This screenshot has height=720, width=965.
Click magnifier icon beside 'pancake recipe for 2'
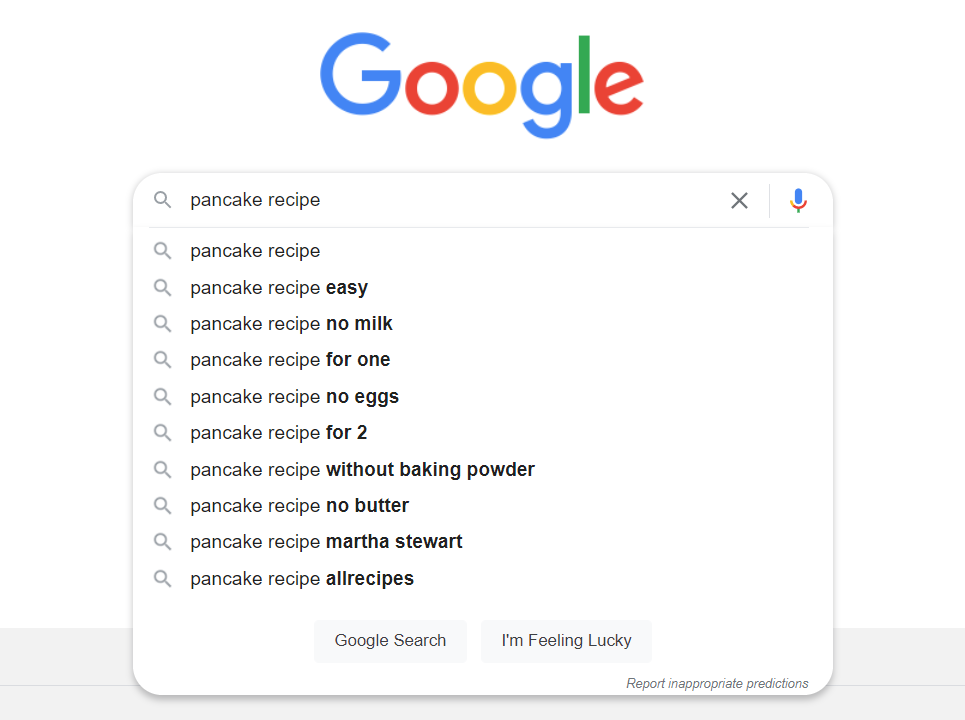[162, 433]
